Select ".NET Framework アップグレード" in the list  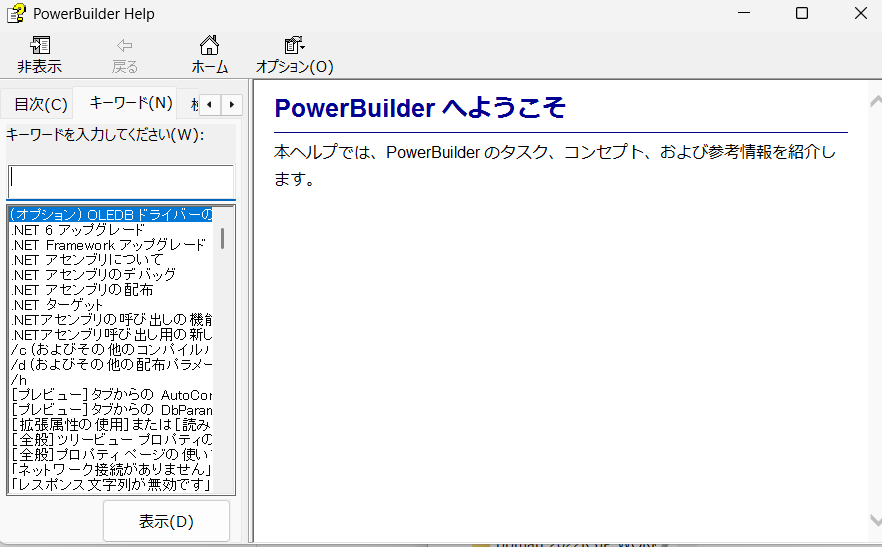(108, 245)
